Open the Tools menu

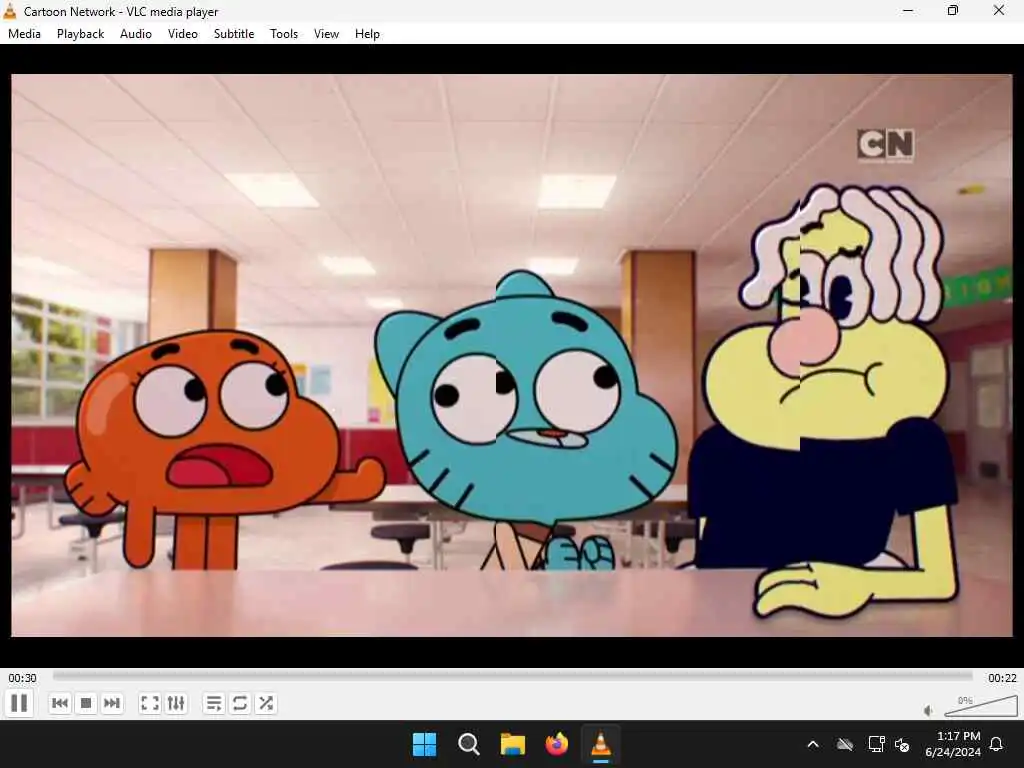tap(284, 34)
